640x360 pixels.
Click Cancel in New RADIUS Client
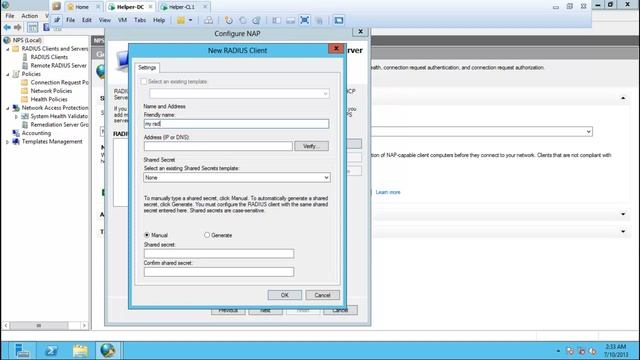pos(322,295)
